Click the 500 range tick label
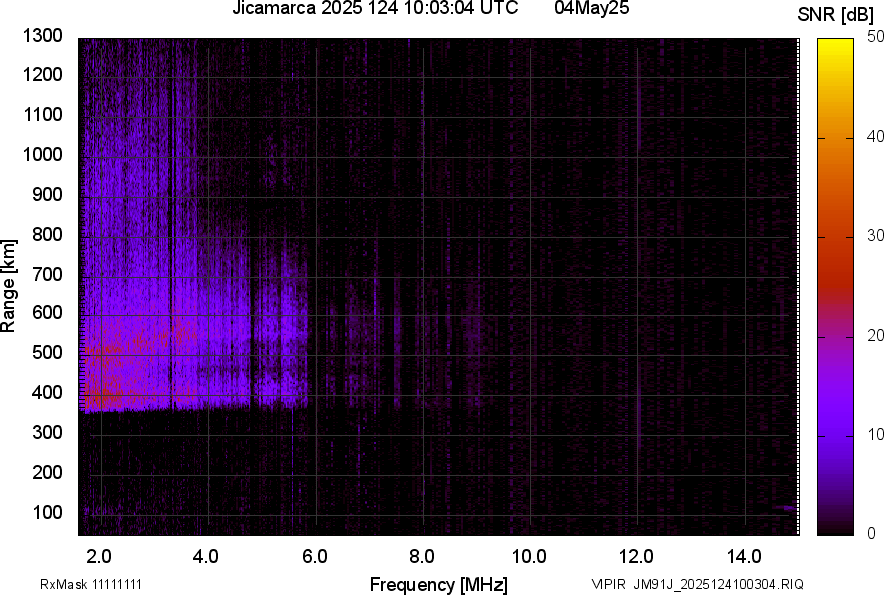 coord(47,353)
